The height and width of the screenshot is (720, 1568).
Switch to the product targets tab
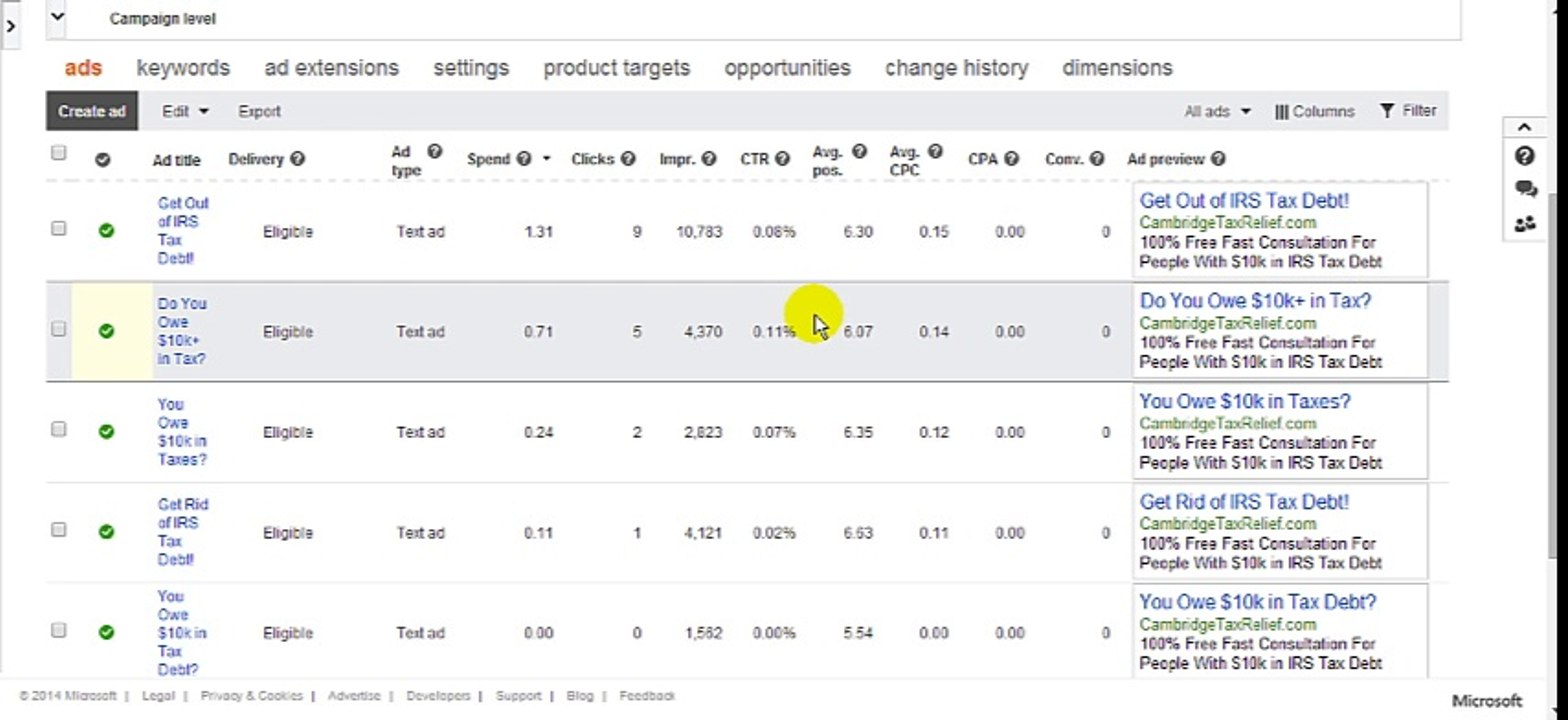[617, 68]
